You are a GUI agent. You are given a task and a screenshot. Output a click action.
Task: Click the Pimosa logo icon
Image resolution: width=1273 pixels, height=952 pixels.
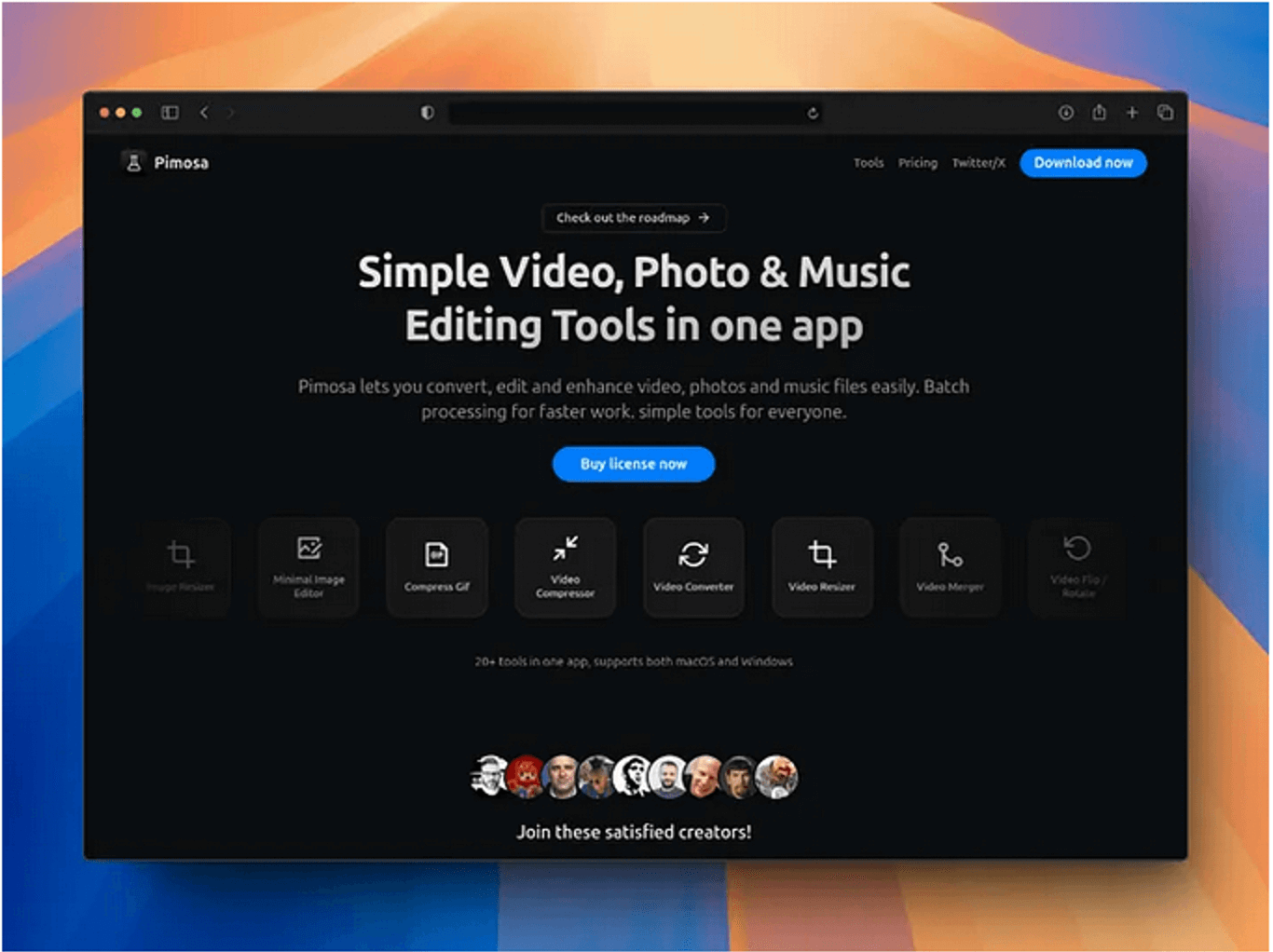click(x=133, y=162)
